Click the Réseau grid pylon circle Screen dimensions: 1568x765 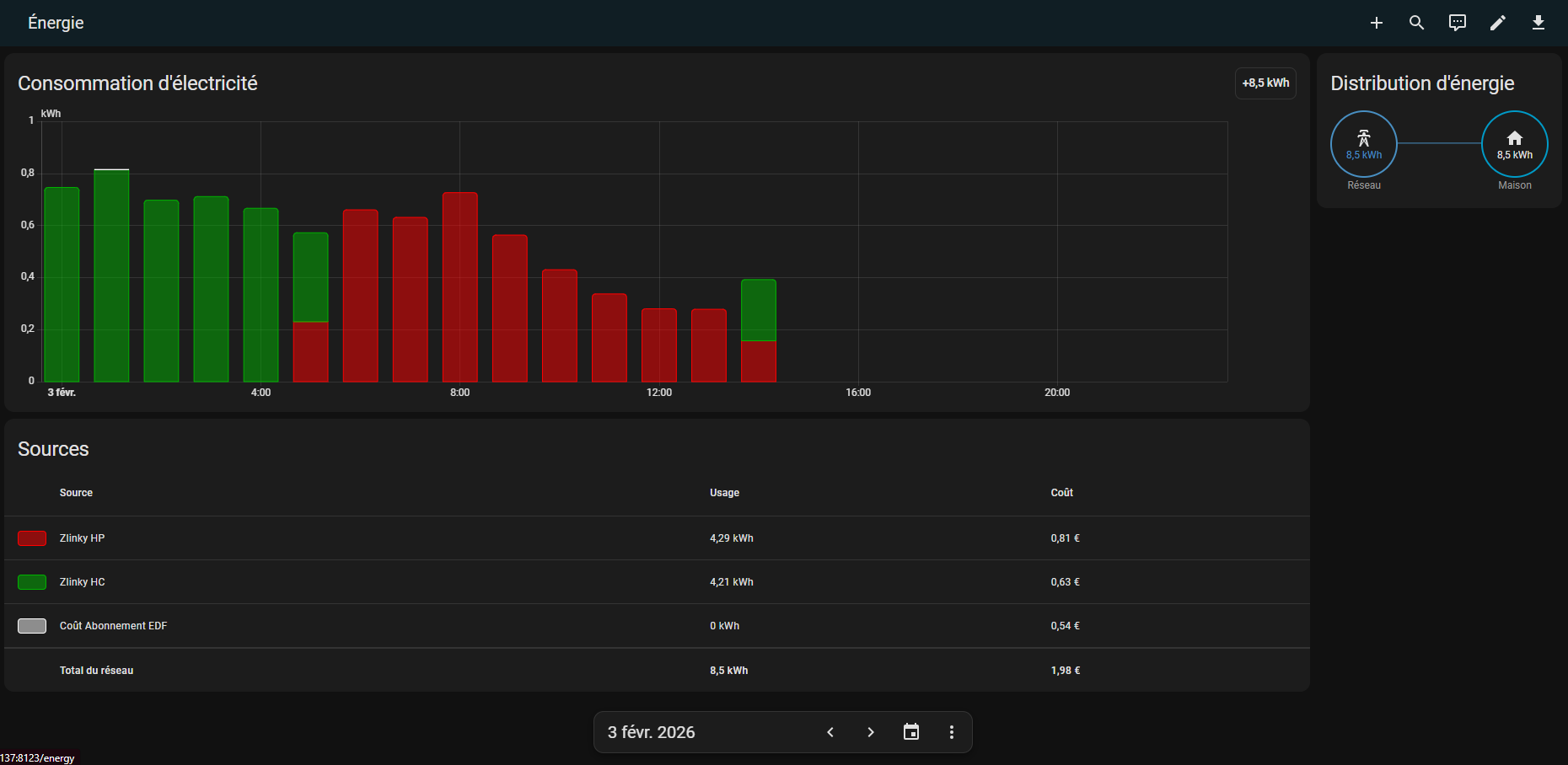1364,144
